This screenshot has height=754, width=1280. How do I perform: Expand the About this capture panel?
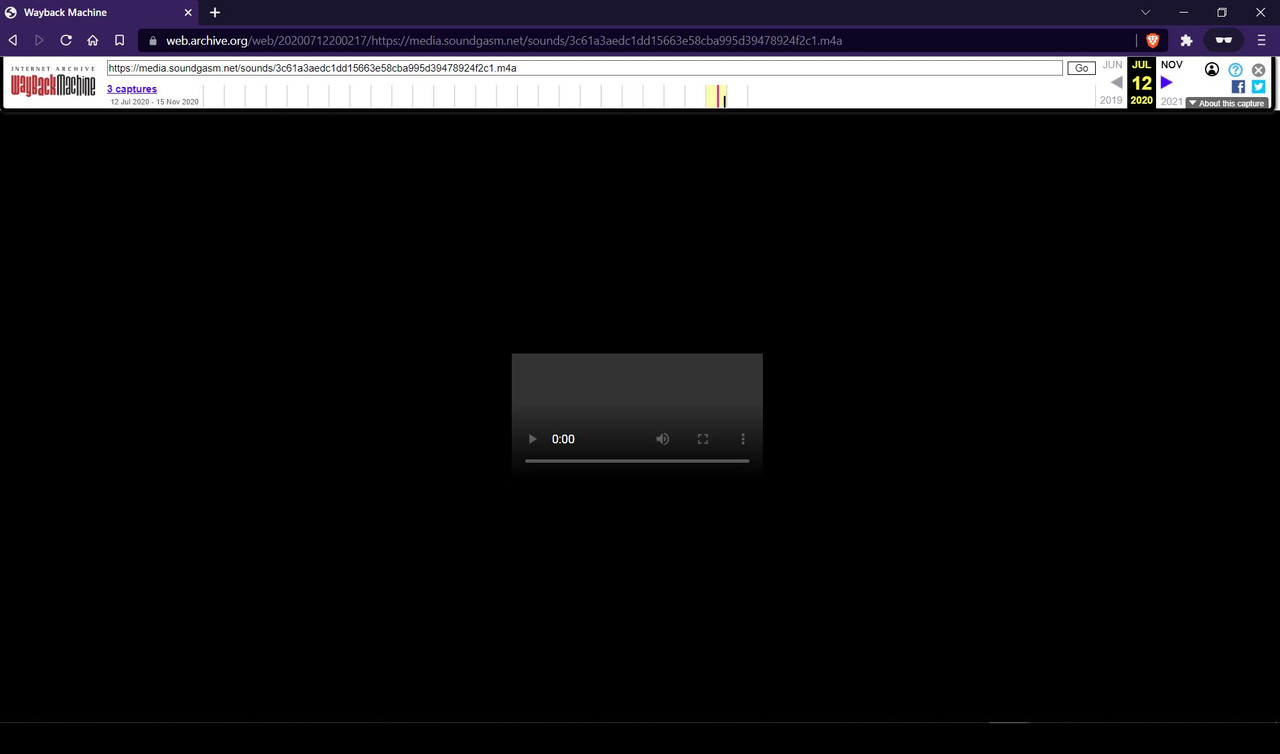point(1227,103)
